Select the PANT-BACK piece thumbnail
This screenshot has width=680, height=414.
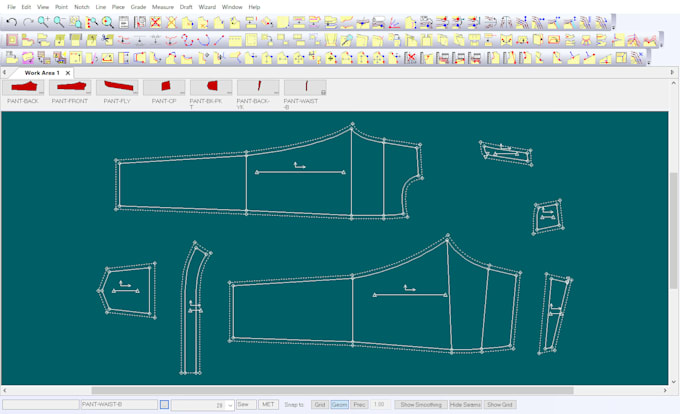pyautogui.click(x=23, y=88)
